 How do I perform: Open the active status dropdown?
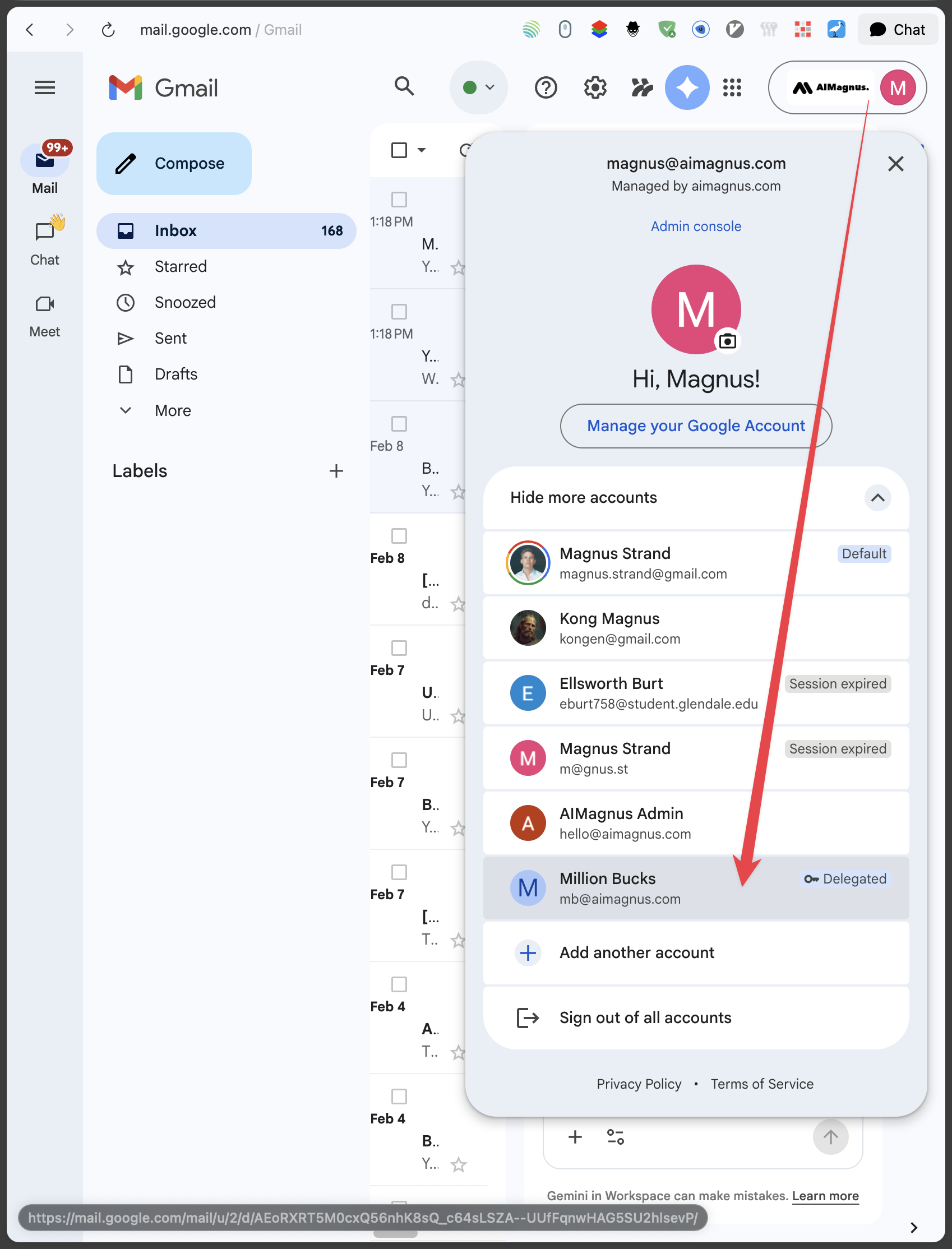coord(478,88)
